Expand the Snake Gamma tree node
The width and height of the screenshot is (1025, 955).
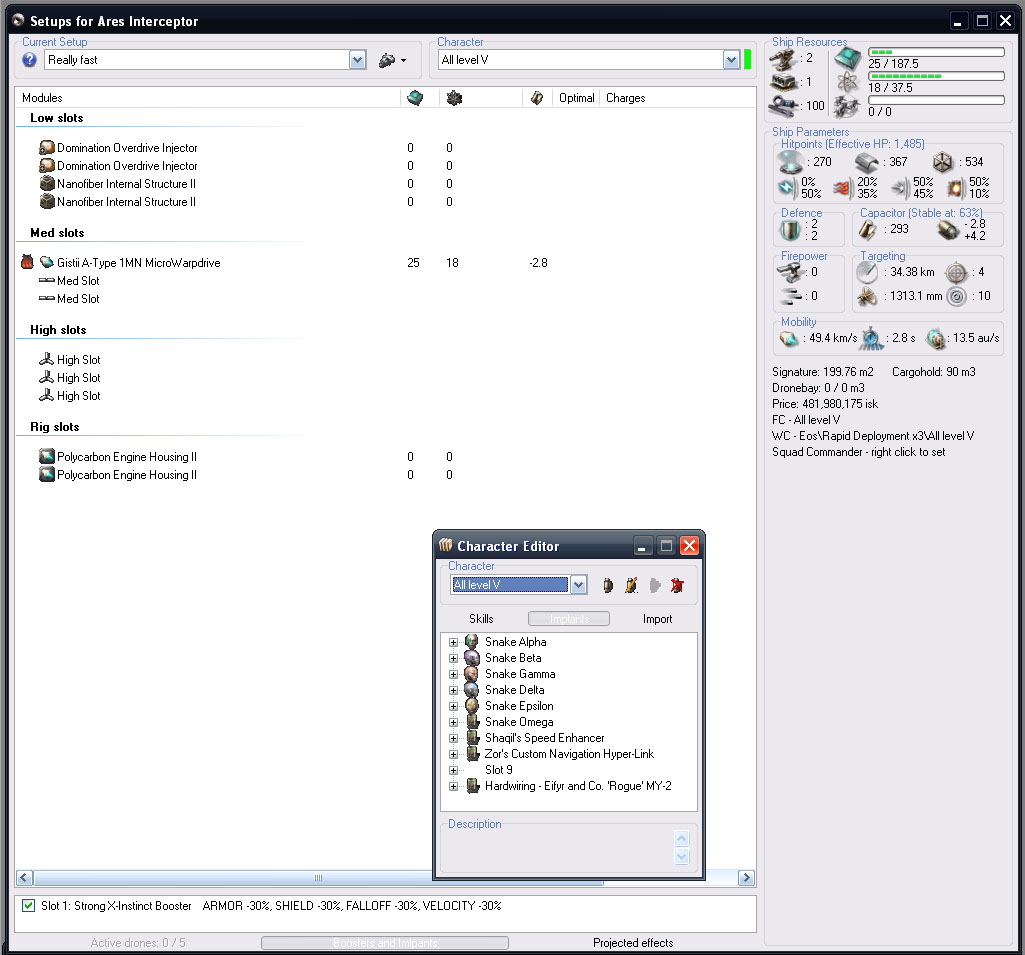coord(453,674)
